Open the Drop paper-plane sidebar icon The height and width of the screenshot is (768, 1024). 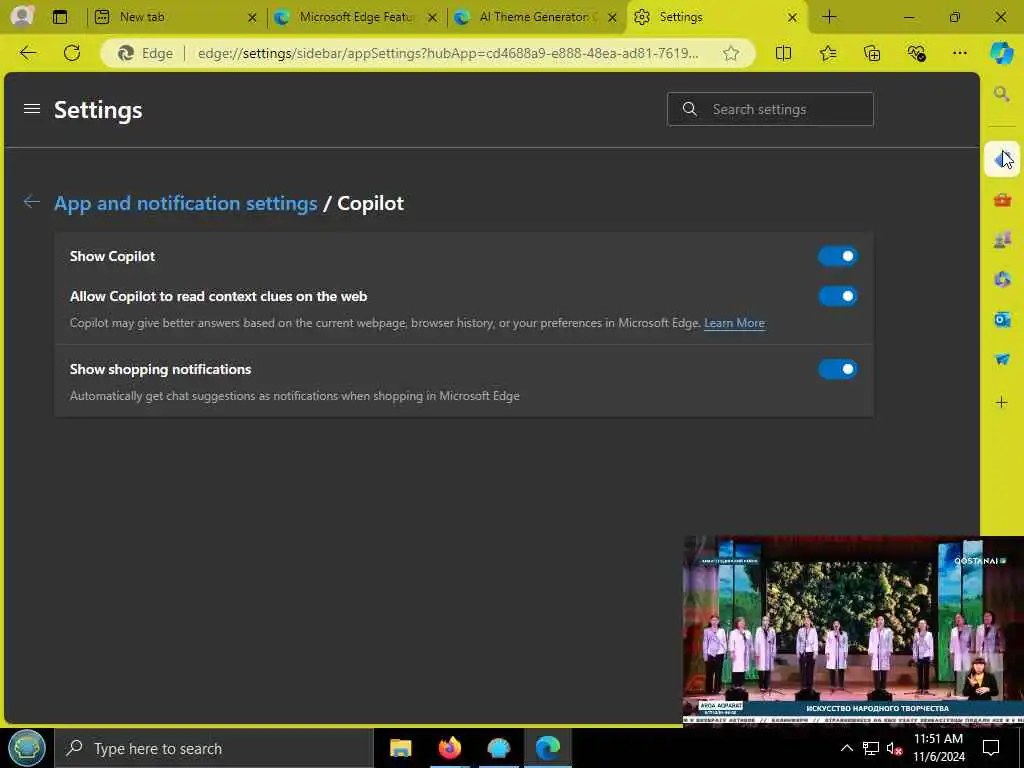[1002, 359]
